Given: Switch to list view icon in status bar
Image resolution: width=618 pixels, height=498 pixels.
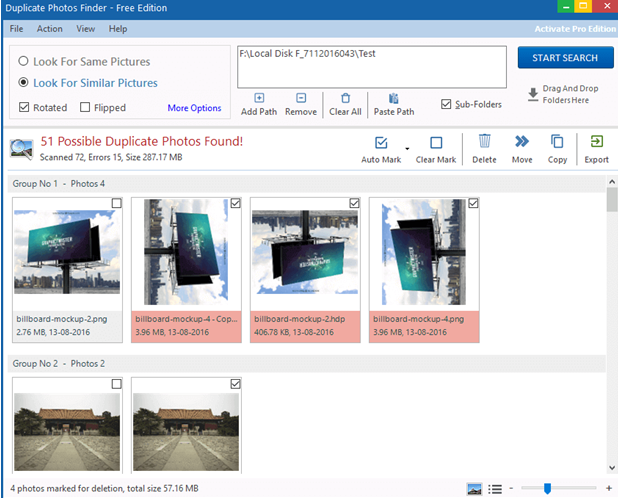Looking at the screenshot, I should (495, 489).
